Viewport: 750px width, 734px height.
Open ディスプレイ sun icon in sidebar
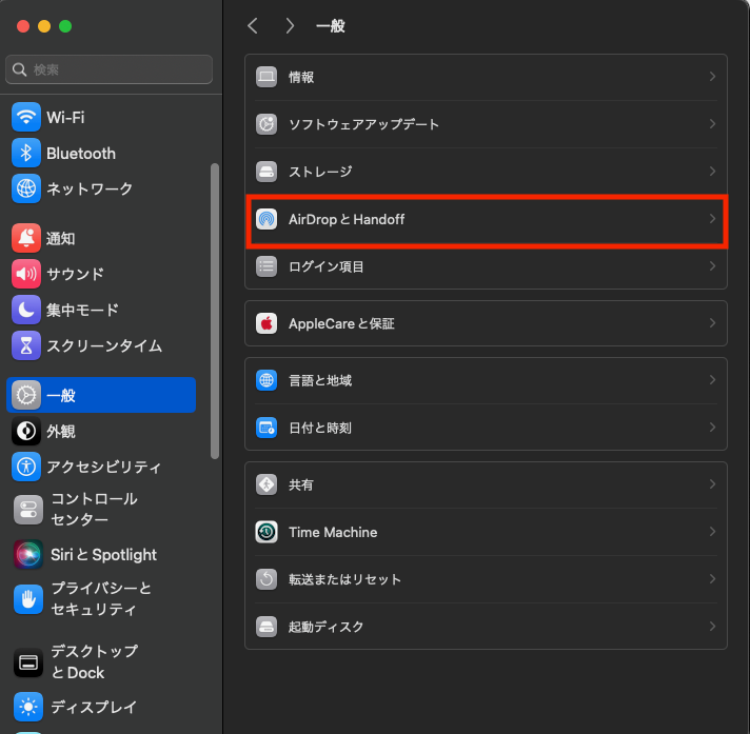click(28, 706)
